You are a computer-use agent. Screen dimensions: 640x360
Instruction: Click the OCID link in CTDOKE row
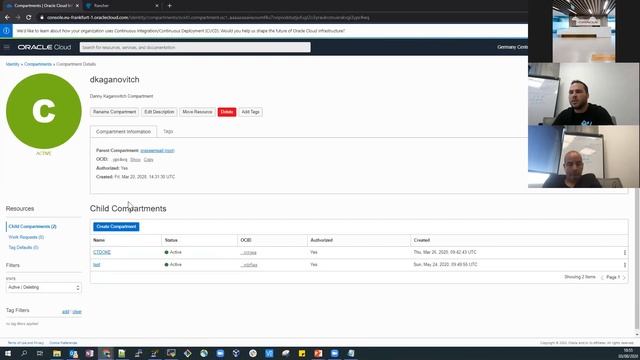[x=249, y=253]
